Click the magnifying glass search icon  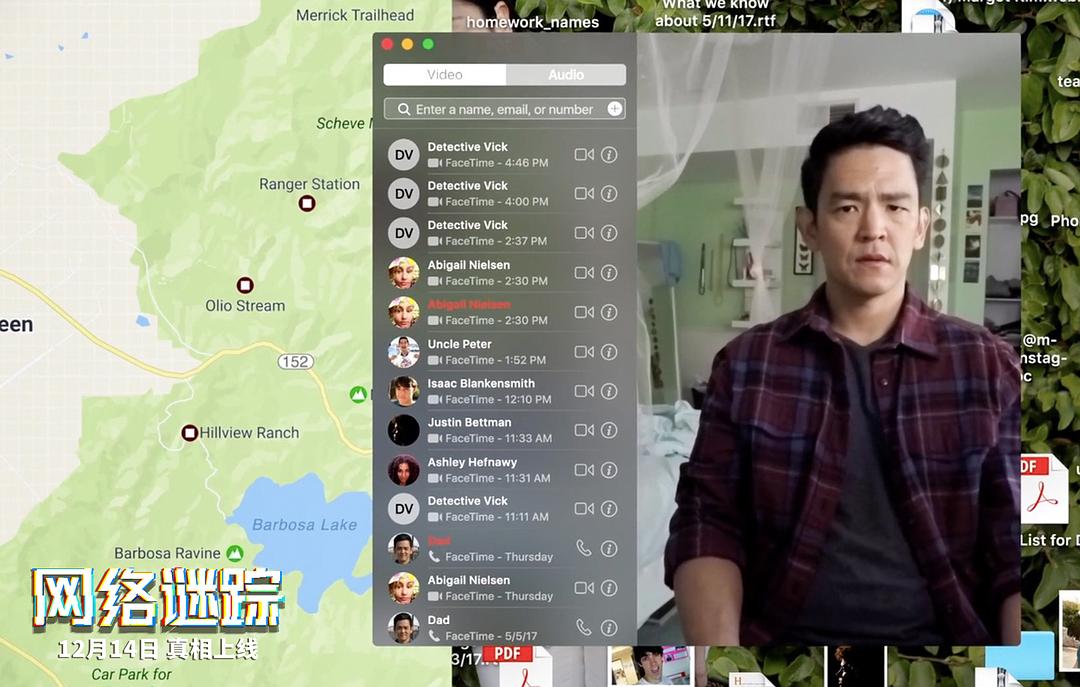coord(402,108)
